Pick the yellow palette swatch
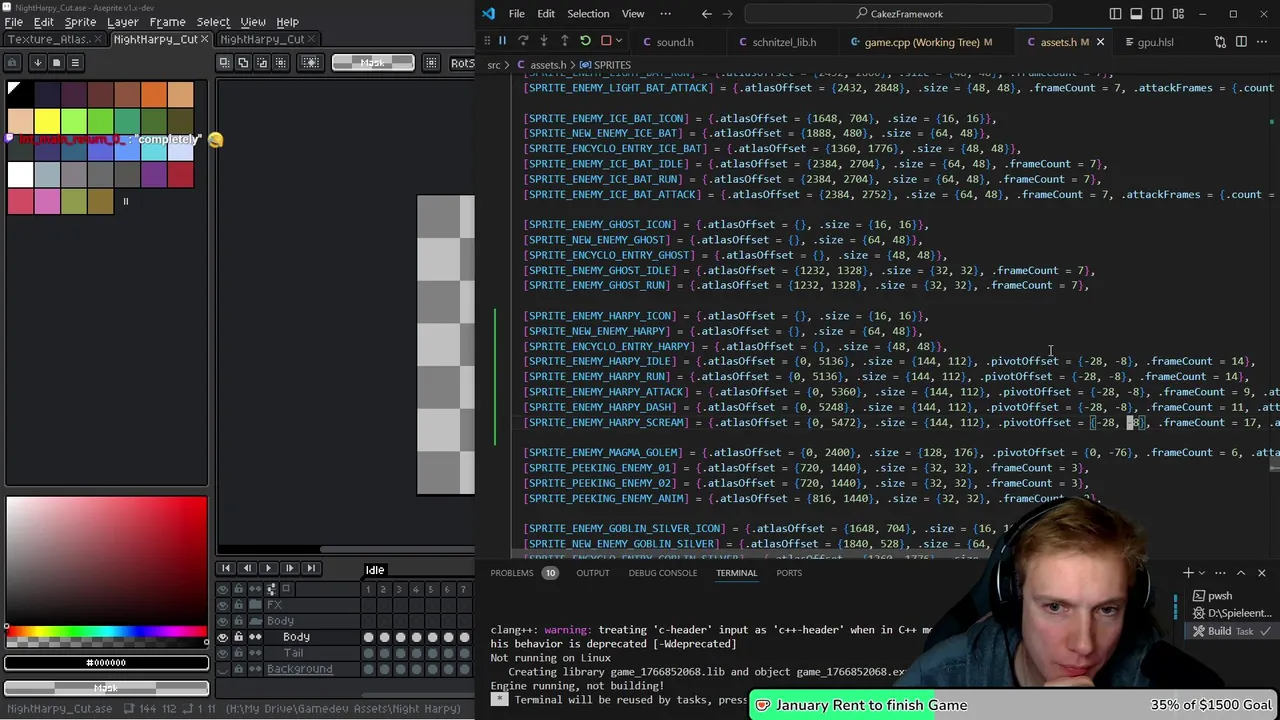Viewport: 1280px width, 720px height. [47, 122]
